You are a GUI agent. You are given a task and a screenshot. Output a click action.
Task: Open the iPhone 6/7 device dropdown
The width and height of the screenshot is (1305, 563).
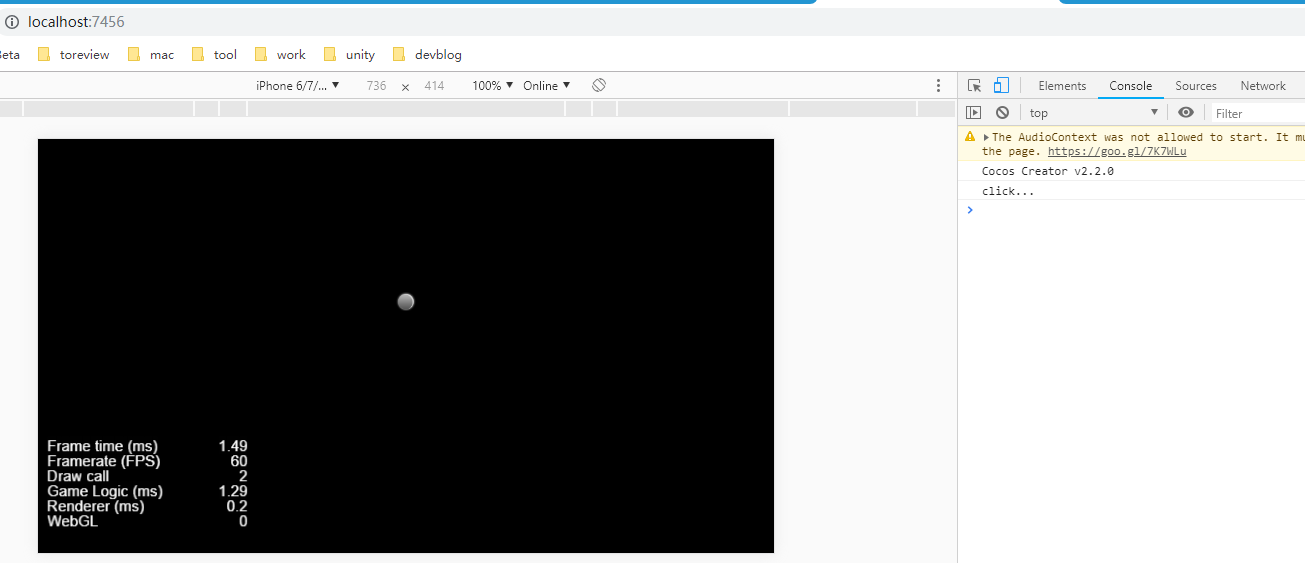[298, 86]
